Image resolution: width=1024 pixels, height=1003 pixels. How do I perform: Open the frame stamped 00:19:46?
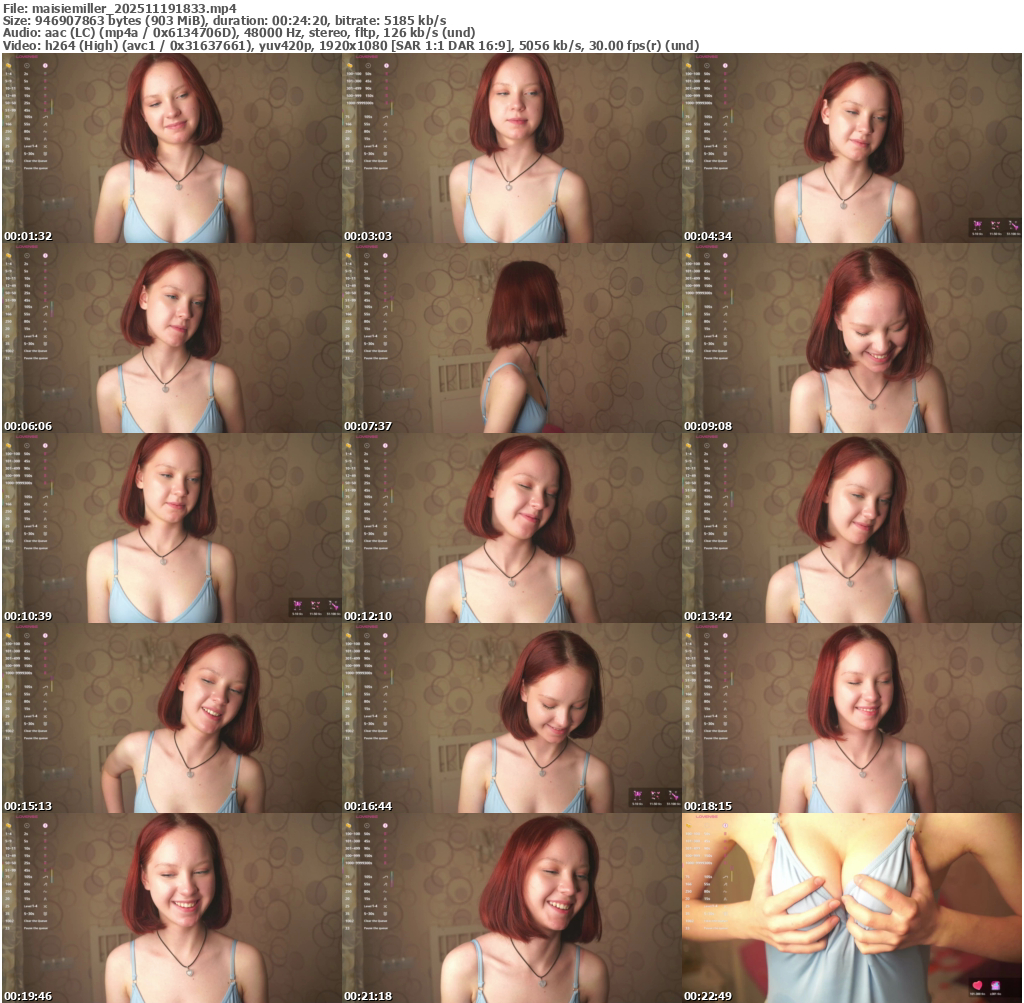[171, 908]
